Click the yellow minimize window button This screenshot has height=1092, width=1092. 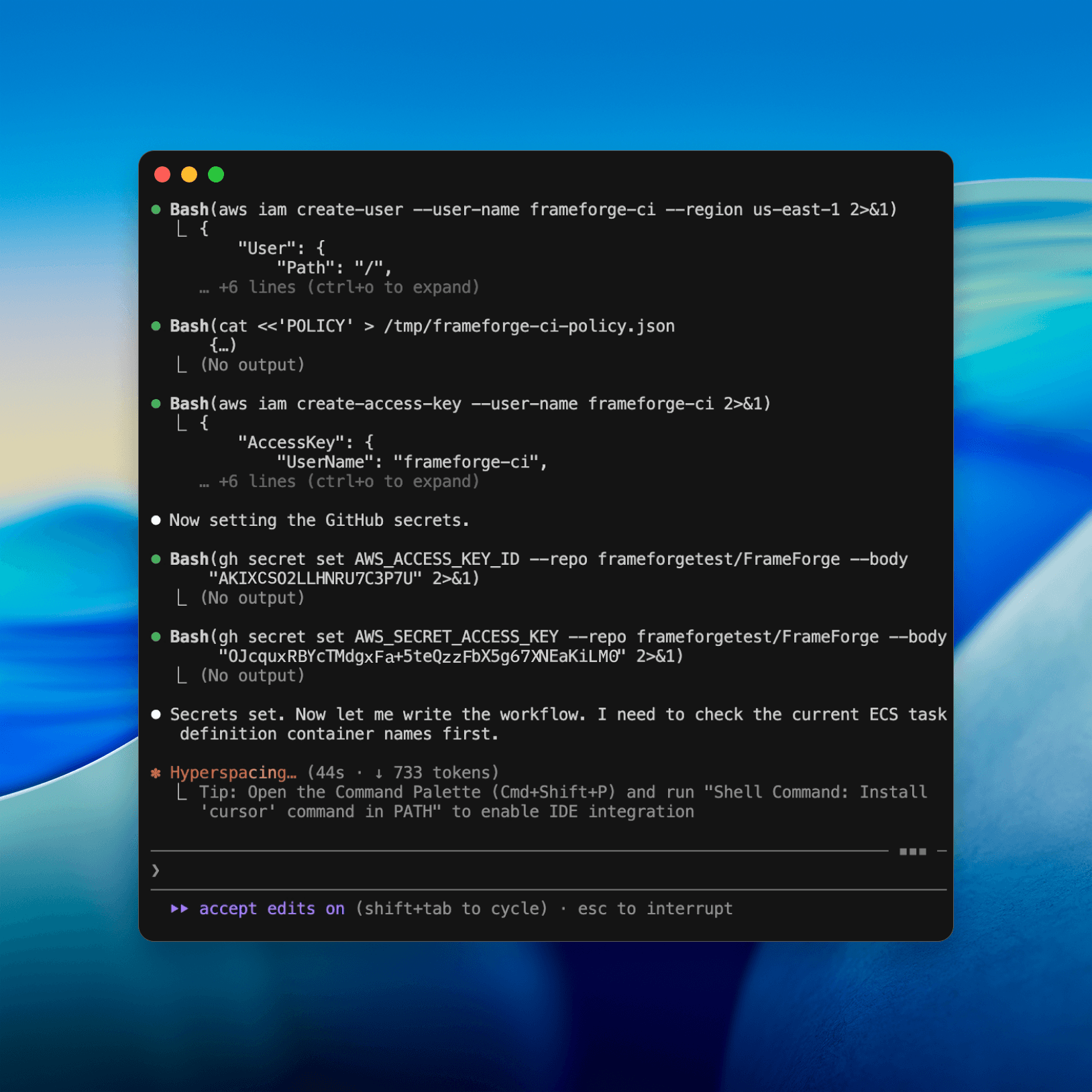coord(189,174)
